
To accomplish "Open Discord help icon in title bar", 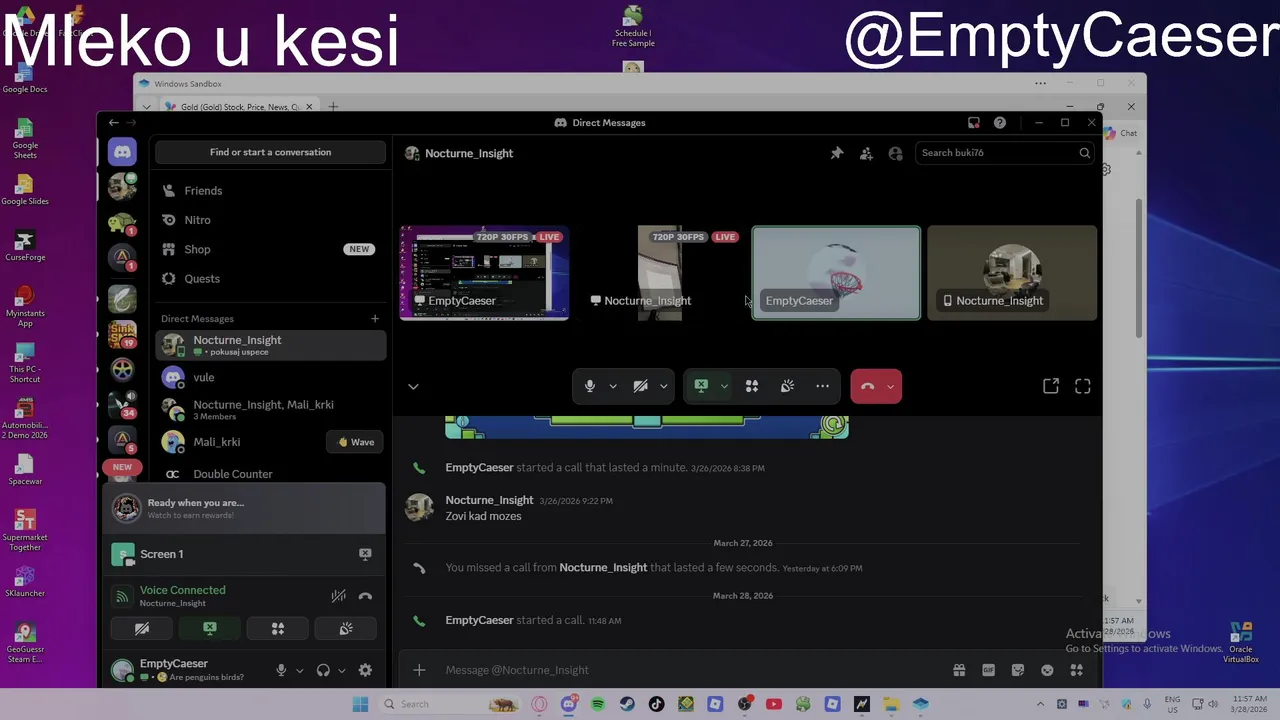I will tap(1000, 122).
